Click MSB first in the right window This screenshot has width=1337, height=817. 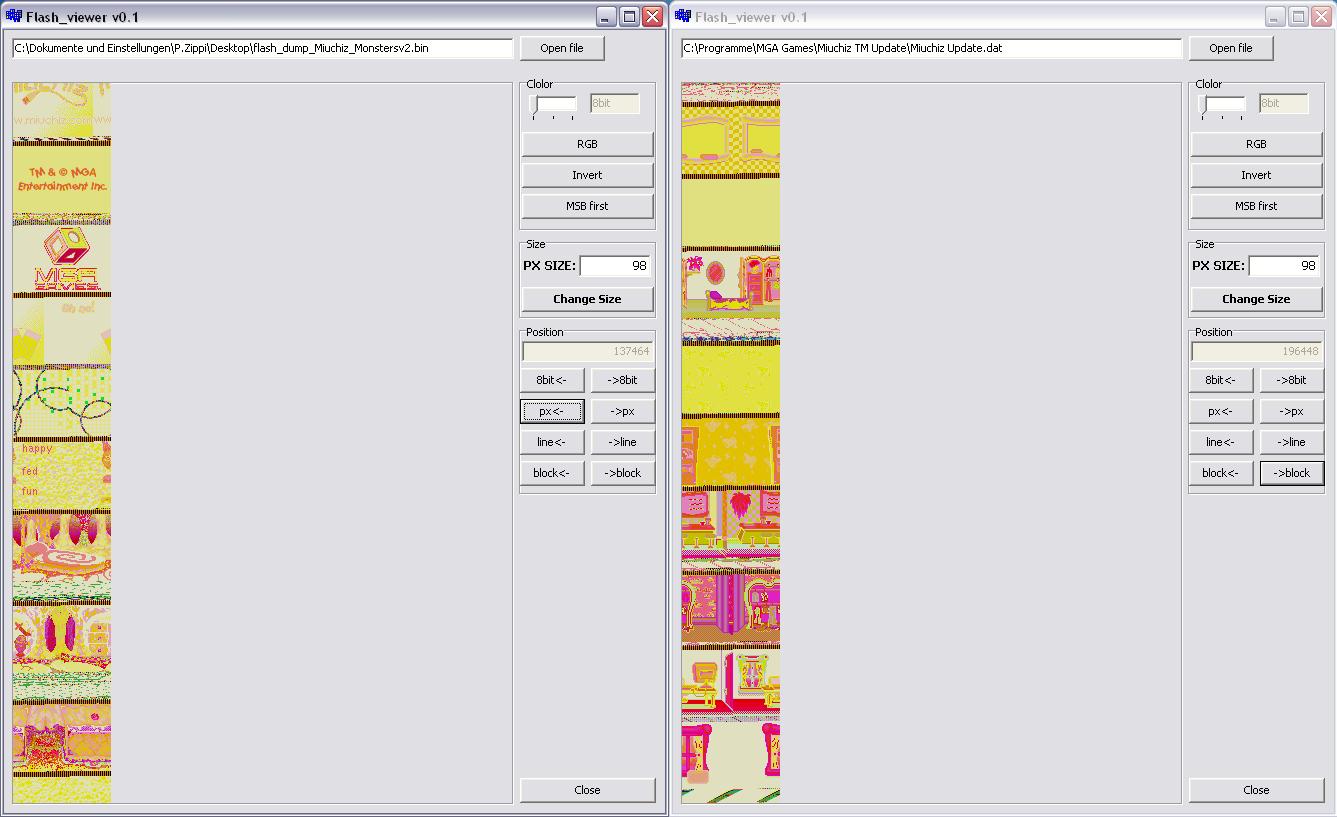pos(1256,206)
